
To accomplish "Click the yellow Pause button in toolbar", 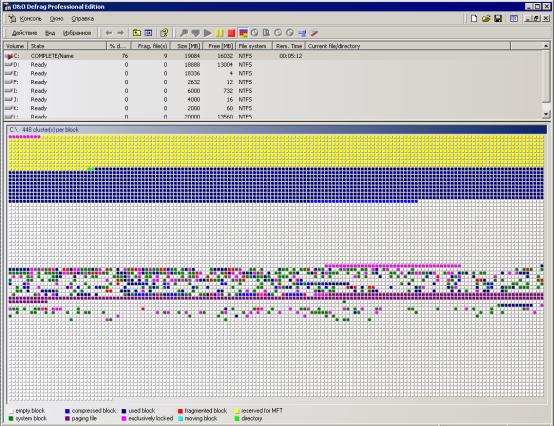I will point(220,33).
